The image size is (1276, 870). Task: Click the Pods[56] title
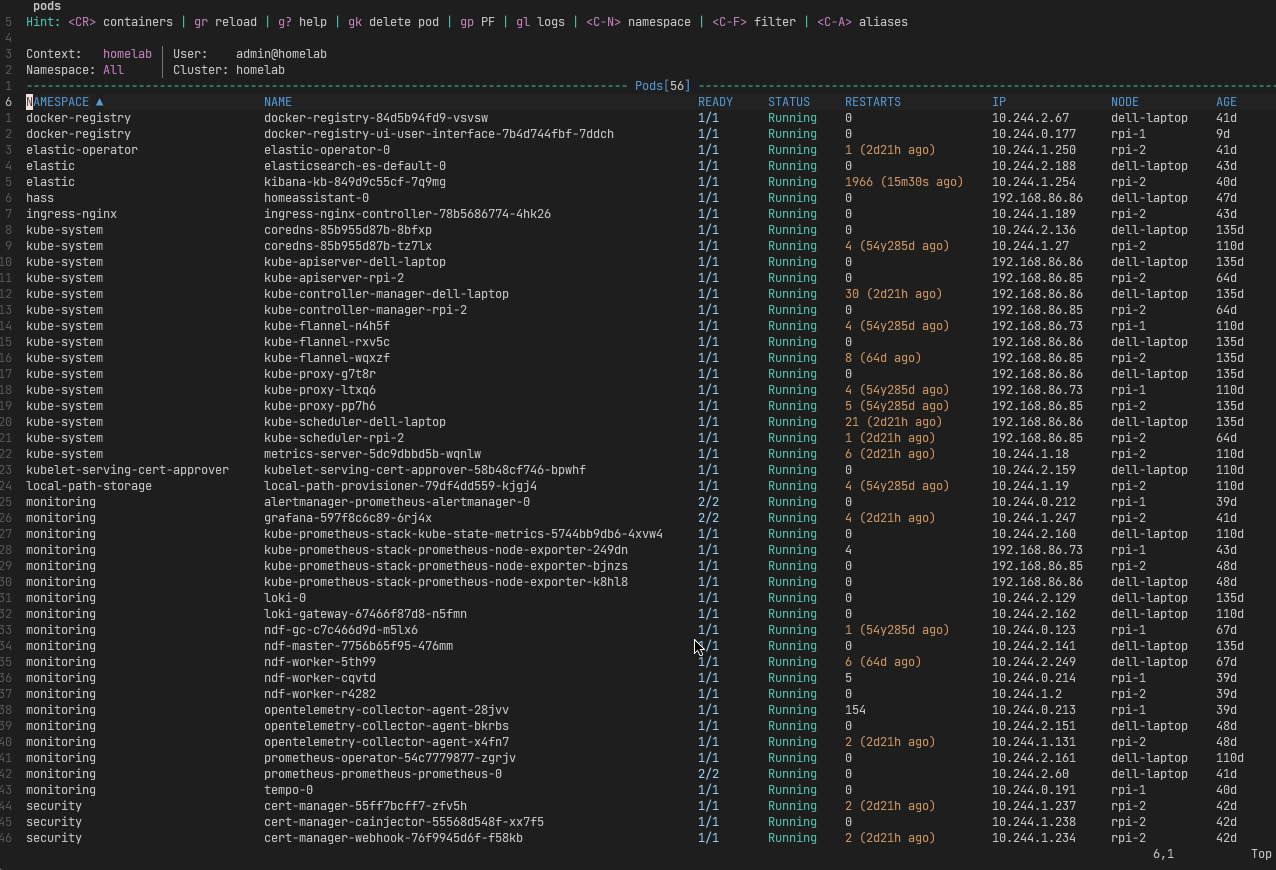(x=662, y=86)
